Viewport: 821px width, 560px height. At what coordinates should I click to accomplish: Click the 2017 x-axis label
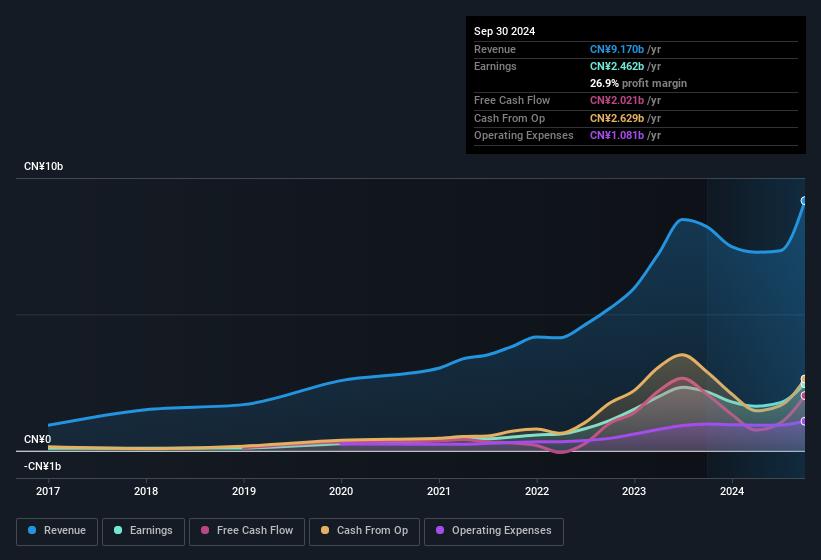[48, 491]
